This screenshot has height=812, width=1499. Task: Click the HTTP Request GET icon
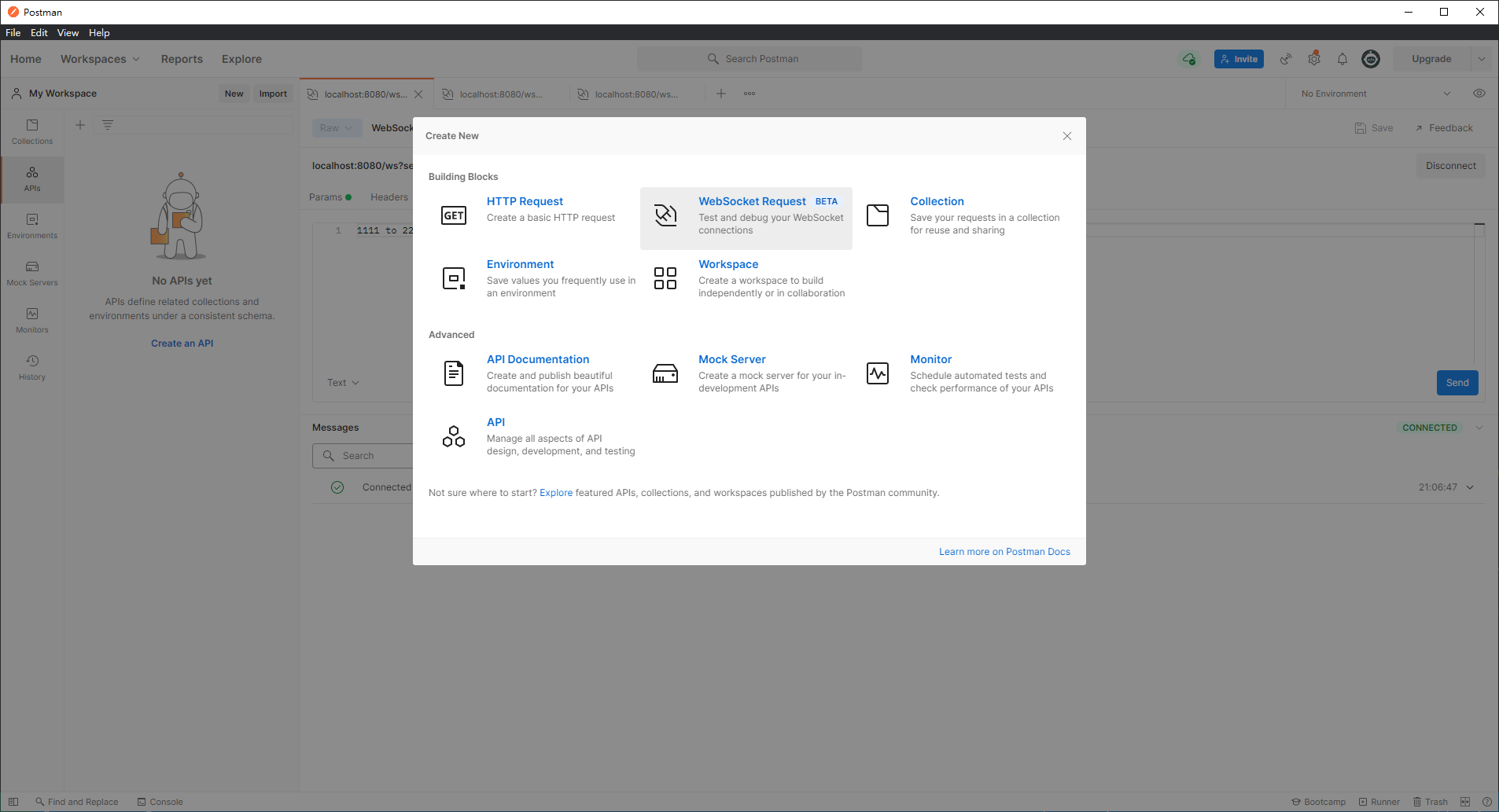(454, 215)
